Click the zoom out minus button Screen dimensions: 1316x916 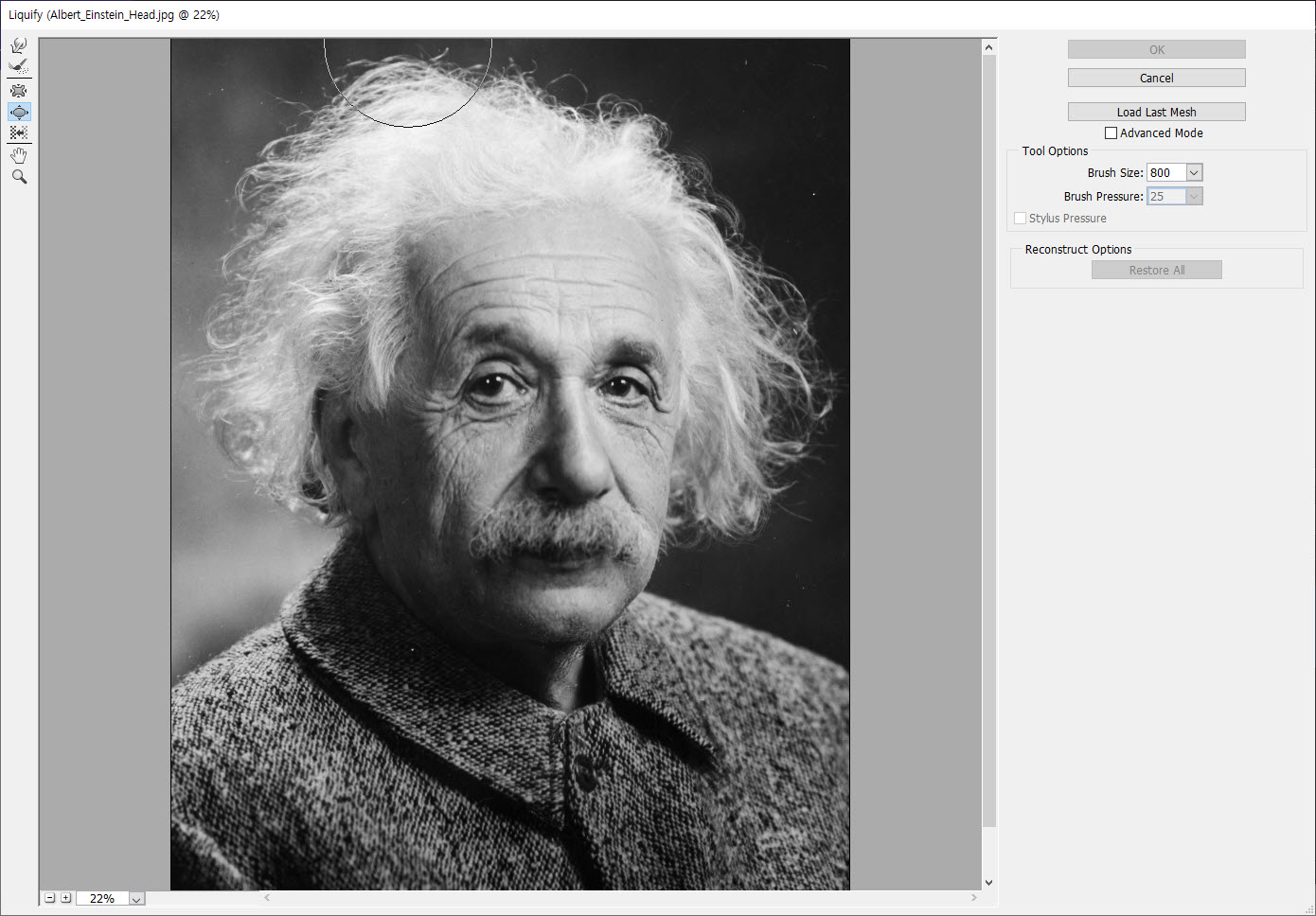click(50, 898)
